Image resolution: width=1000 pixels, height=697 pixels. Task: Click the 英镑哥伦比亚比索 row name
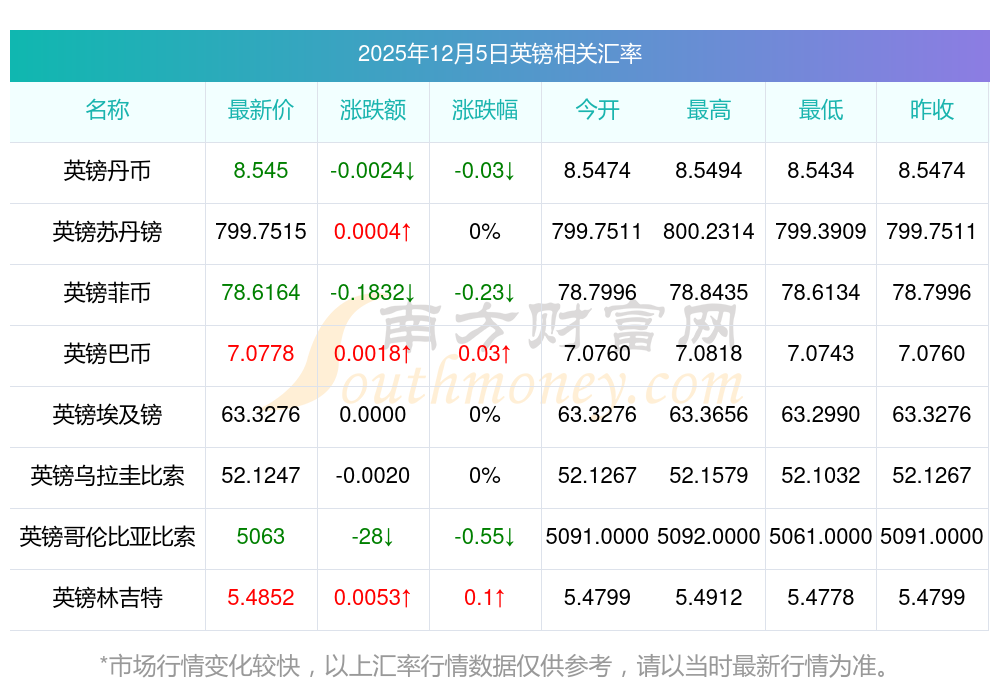point(107,537)
